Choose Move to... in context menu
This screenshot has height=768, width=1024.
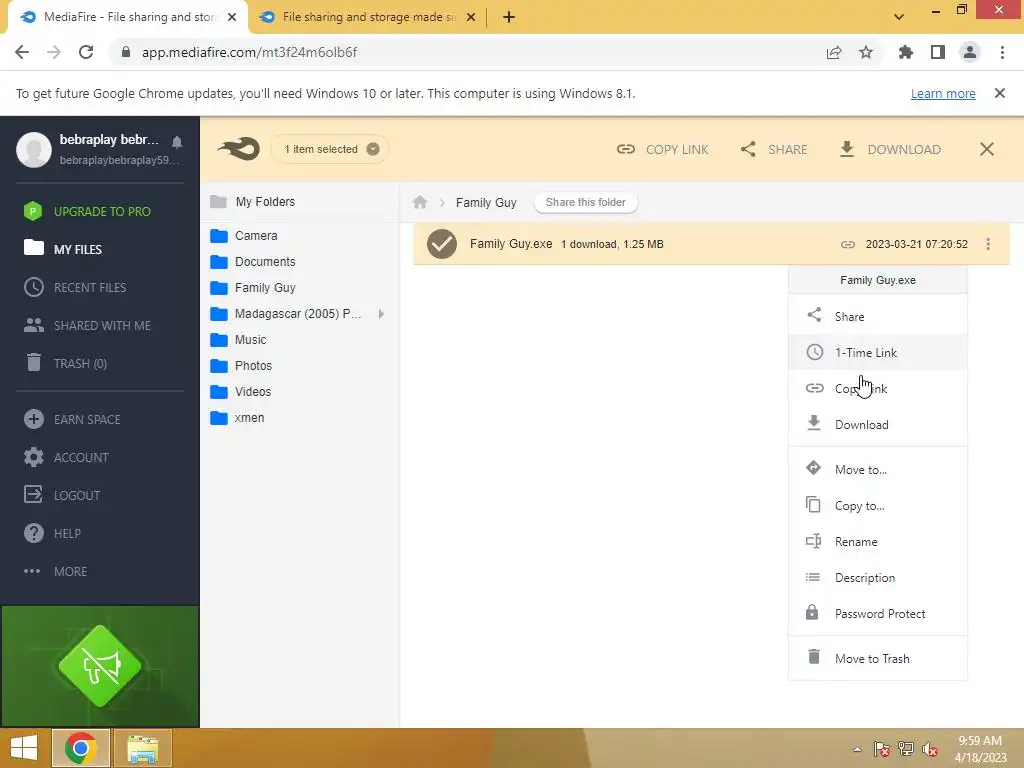tap(878, 470)
